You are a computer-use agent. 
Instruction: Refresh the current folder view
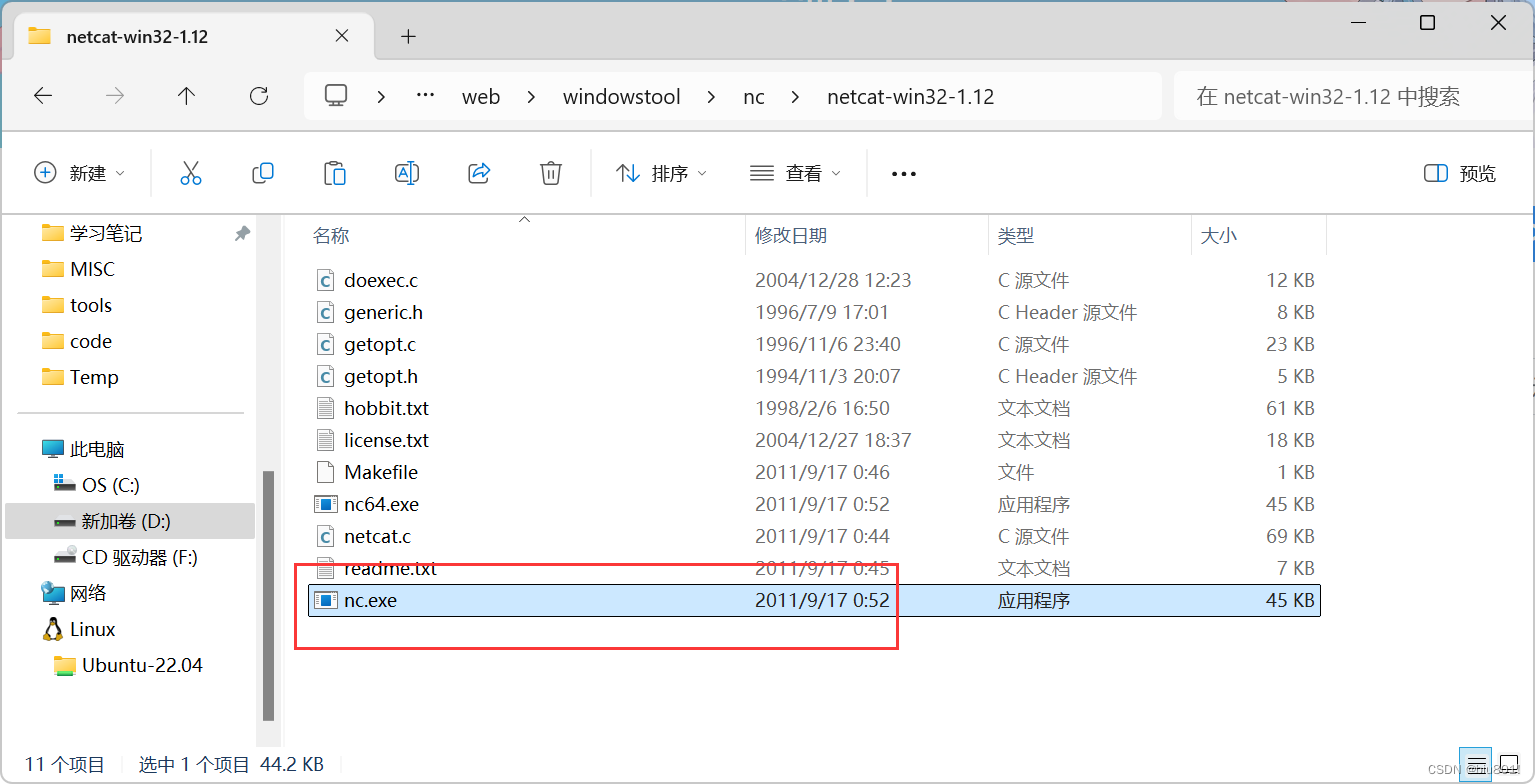[x=258, y=96]
